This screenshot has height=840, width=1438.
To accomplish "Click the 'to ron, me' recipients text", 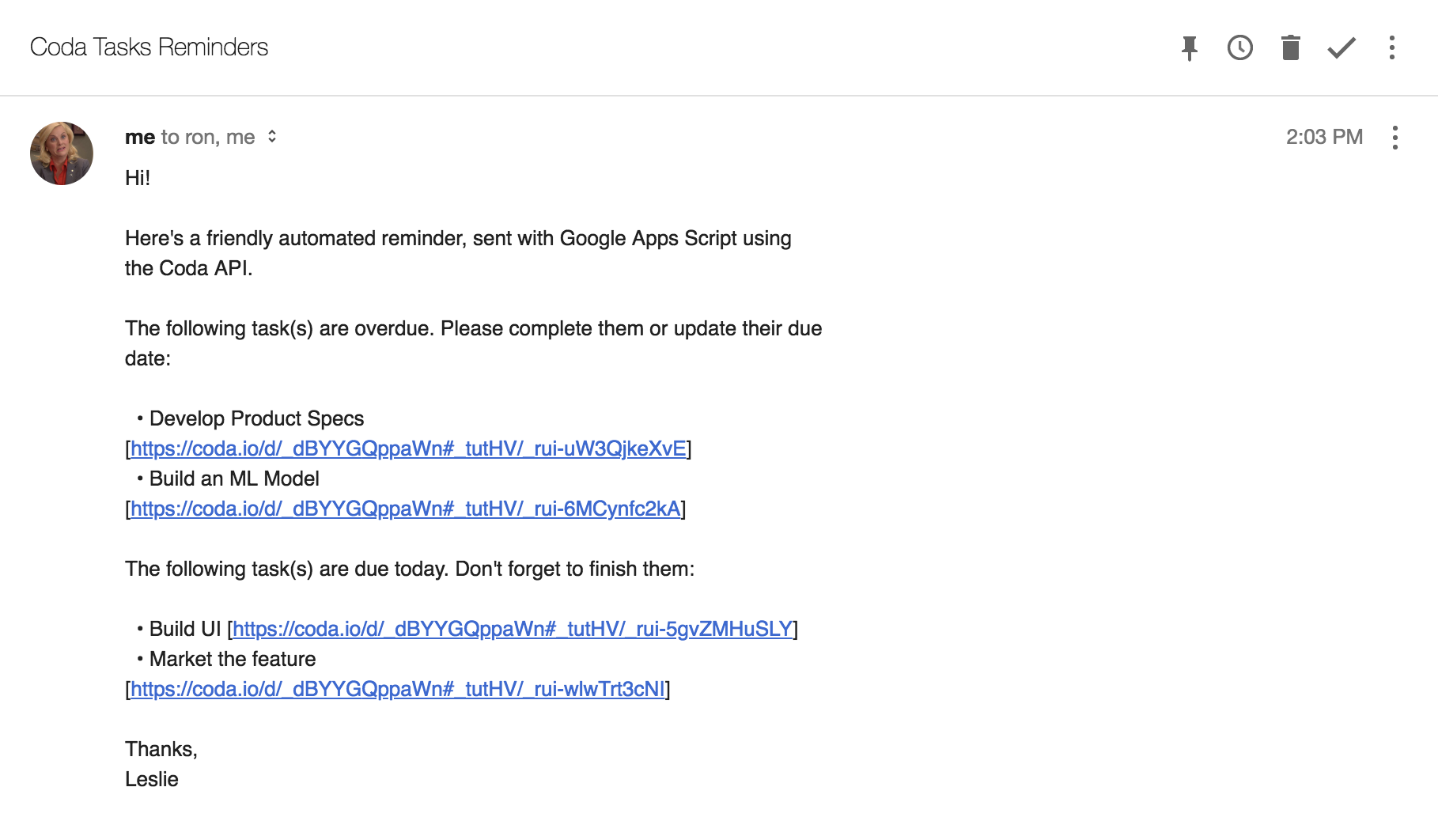I will coord(208,138).
